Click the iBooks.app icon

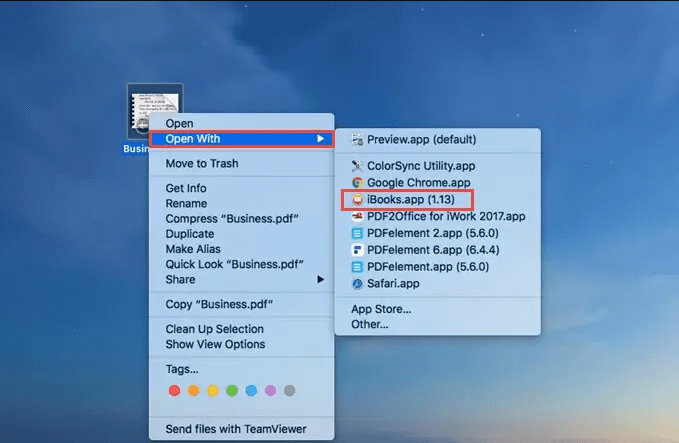pyautogui.click(x=357, y=199)
